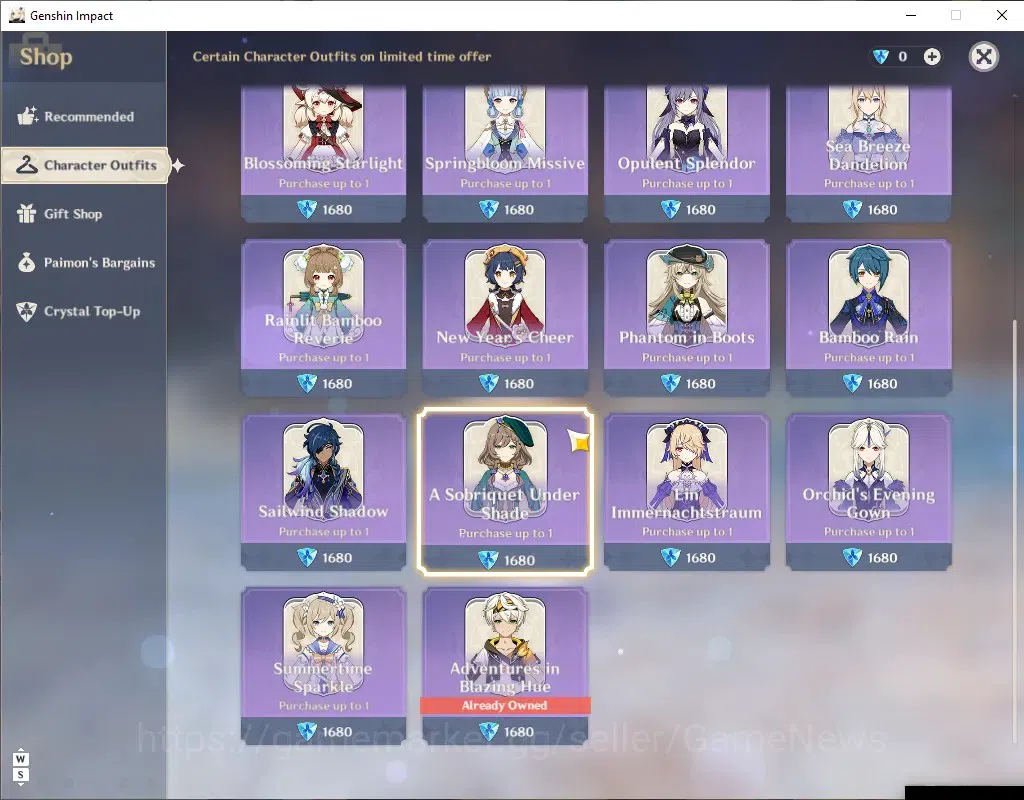Image resolution: width=1024 pixels, height=800 pixels.
Task: Click the 1680 price of Phantom in Boots
Action: point(700,383)
